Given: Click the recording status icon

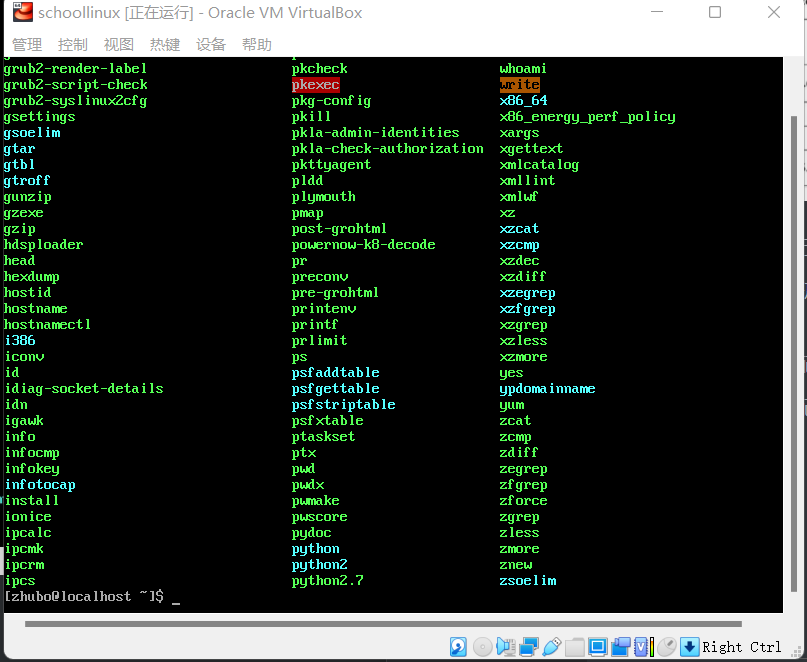Looking at the screenshot, I should [x=621, y=647].
